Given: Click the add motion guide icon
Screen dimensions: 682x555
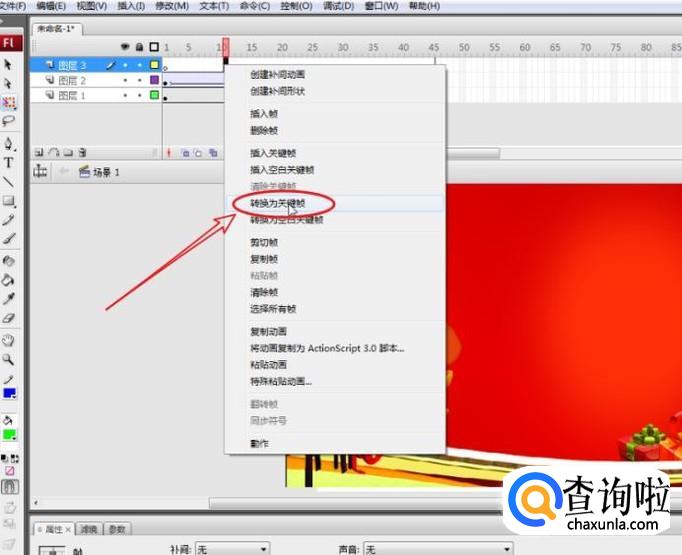Looking at the screenshot, I should point(53,152).
